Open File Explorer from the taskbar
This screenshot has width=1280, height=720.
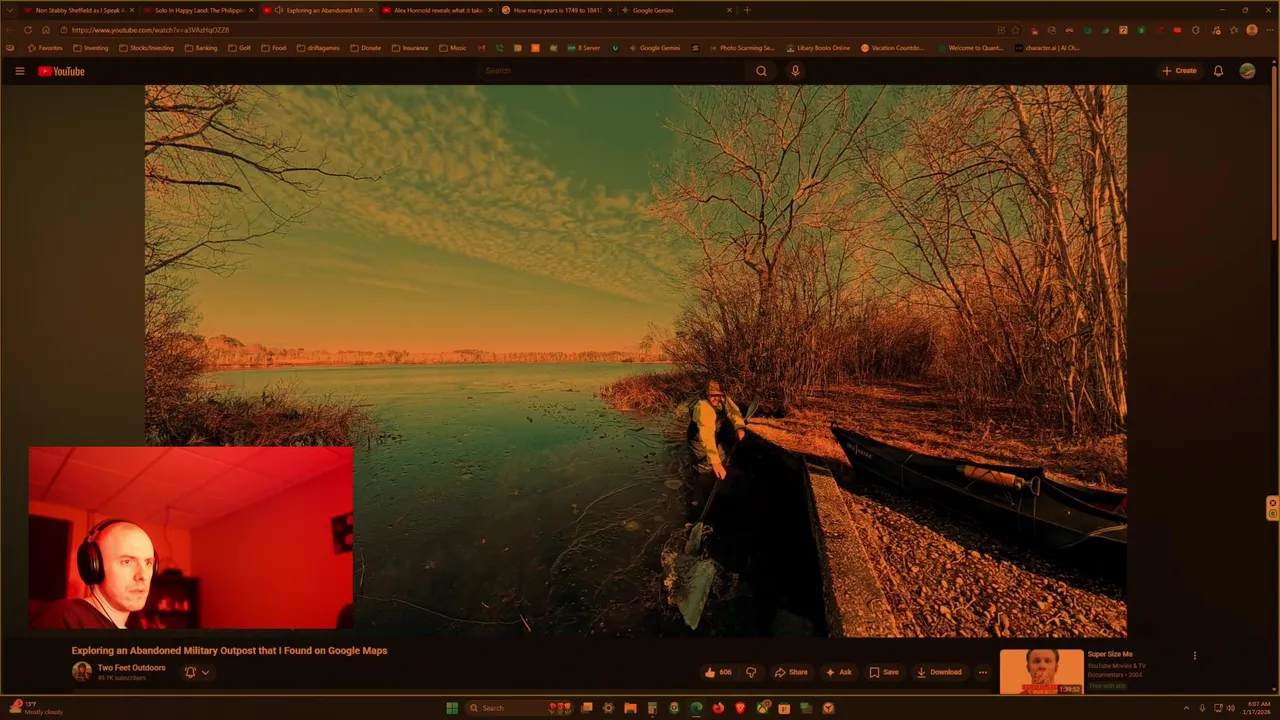coord(630,708)
